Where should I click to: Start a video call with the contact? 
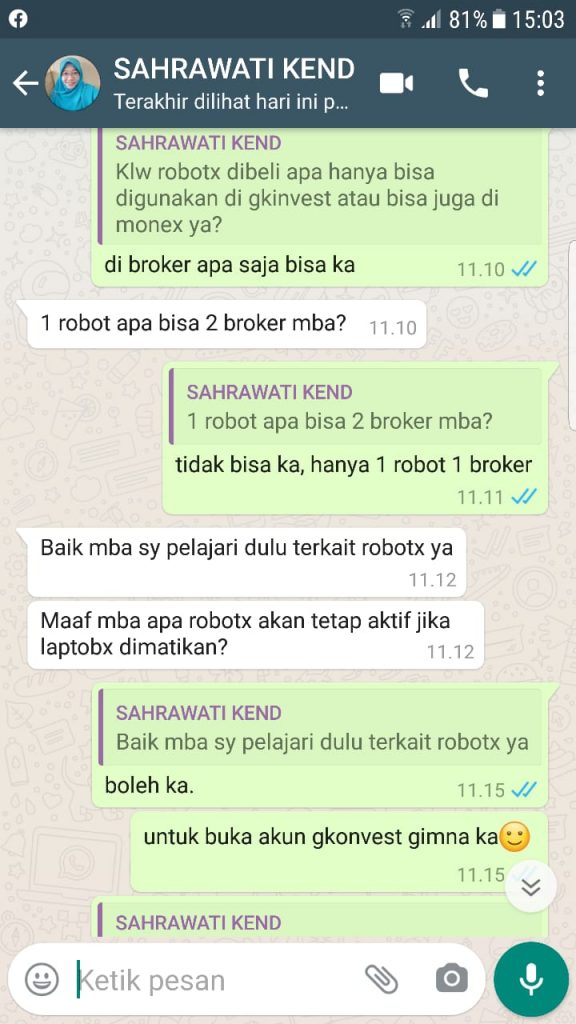pos(396,84)
